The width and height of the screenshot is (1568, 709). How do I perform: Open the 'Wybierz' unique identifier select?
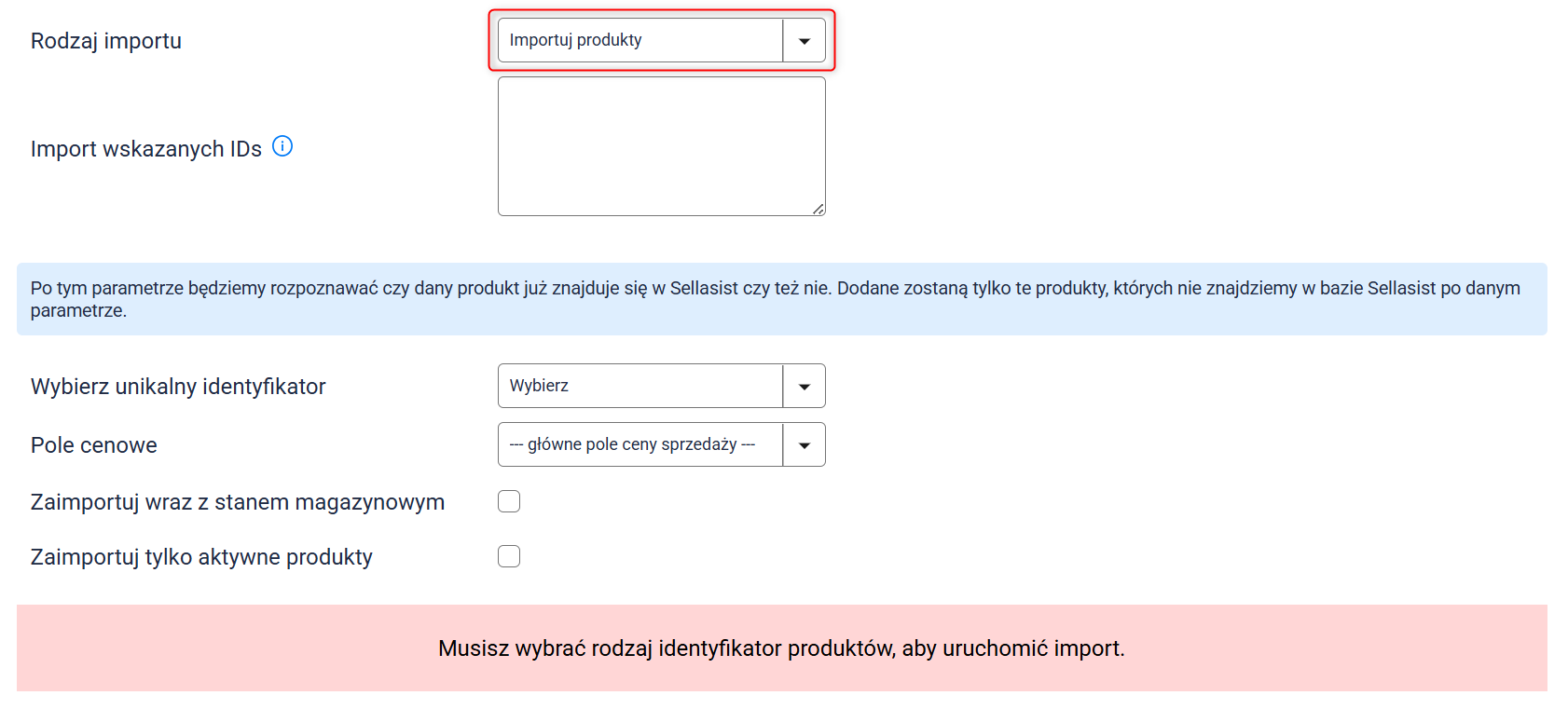[x=640, y=387]
